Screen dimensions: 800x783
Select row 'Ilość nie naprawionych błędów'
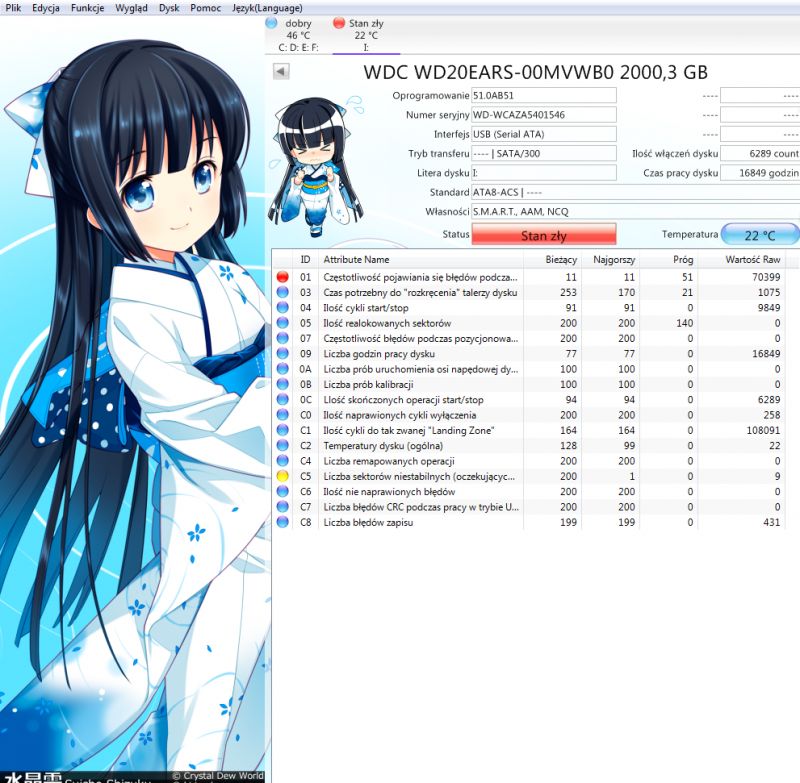(x=528, y=491)
